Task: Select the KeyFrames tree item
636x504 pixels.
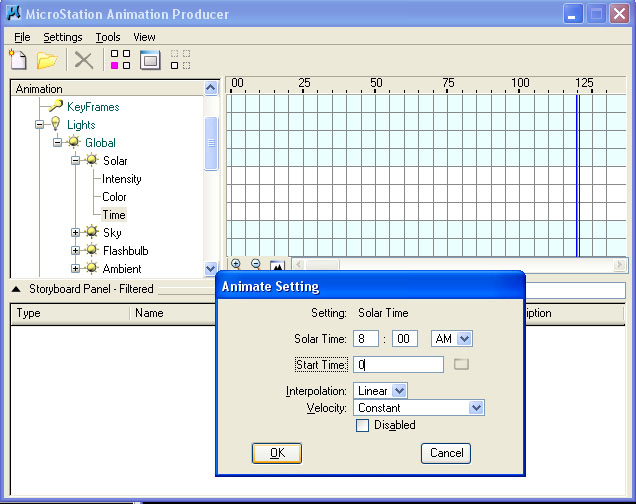Action: tap(93, 107)
